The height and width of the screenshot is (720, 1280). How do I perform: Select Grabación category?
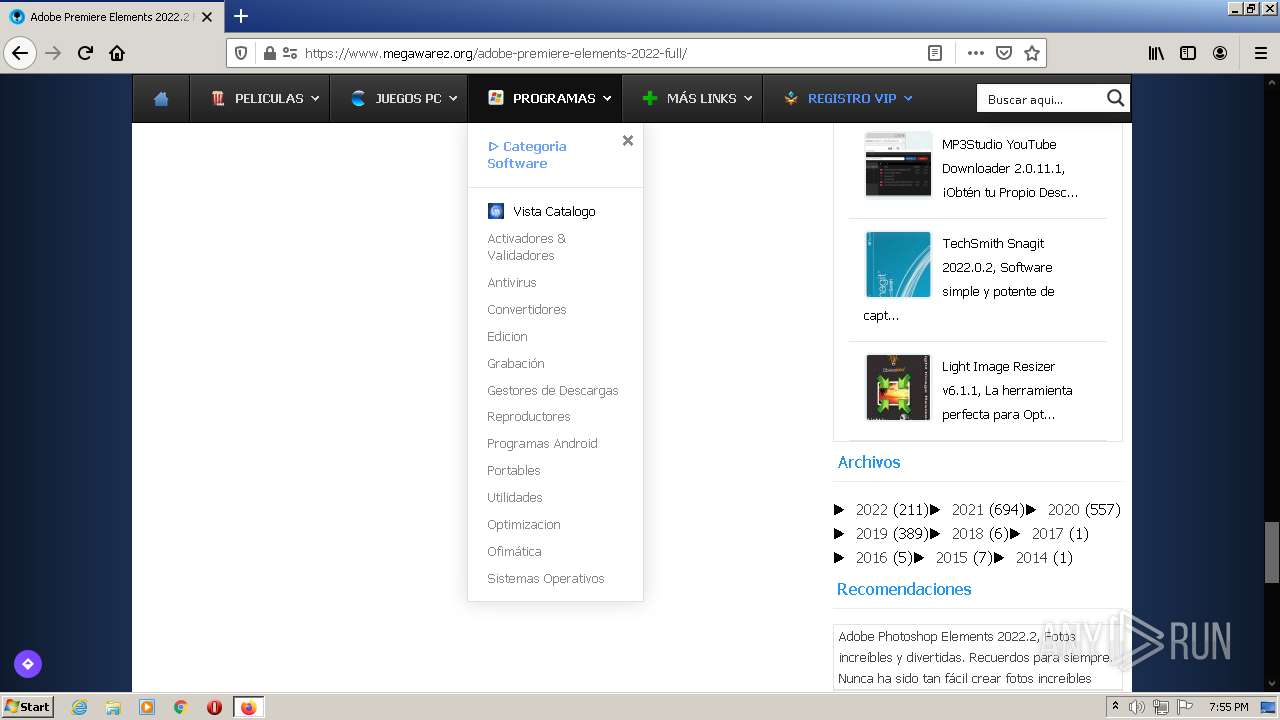pyautogui.click(x=516, y=363)
